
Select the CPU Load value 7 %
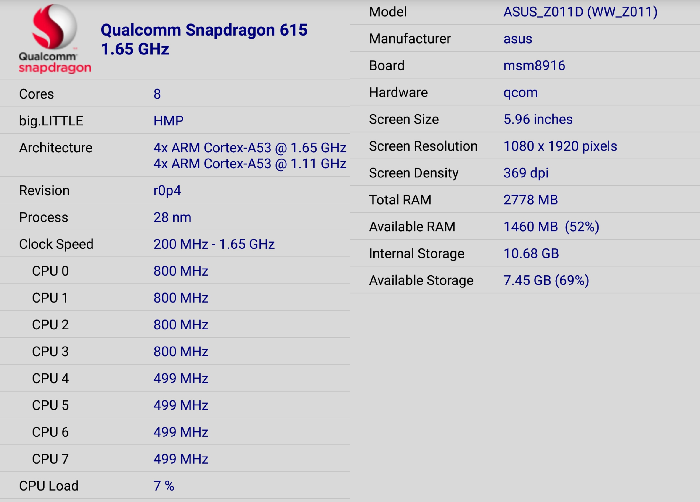pos(164,486)
